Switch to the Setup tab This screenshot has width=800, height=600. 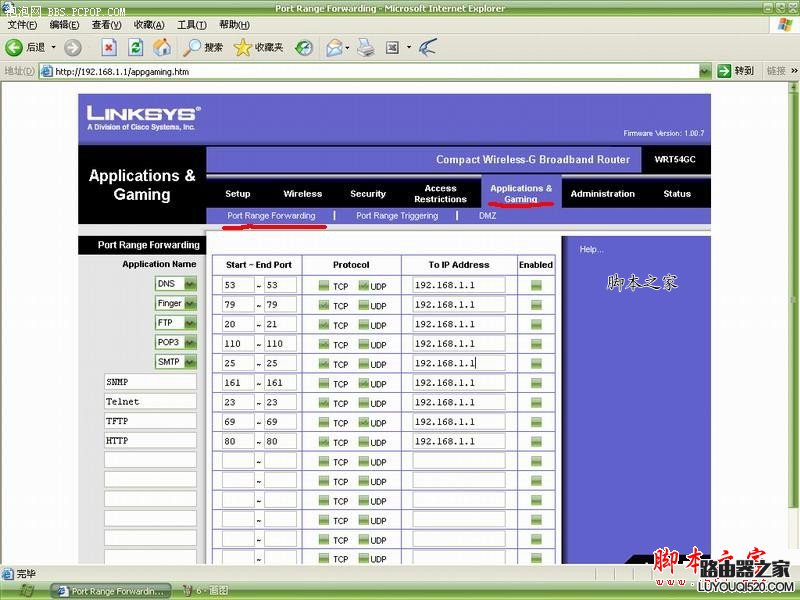click(x=238, y=194)
